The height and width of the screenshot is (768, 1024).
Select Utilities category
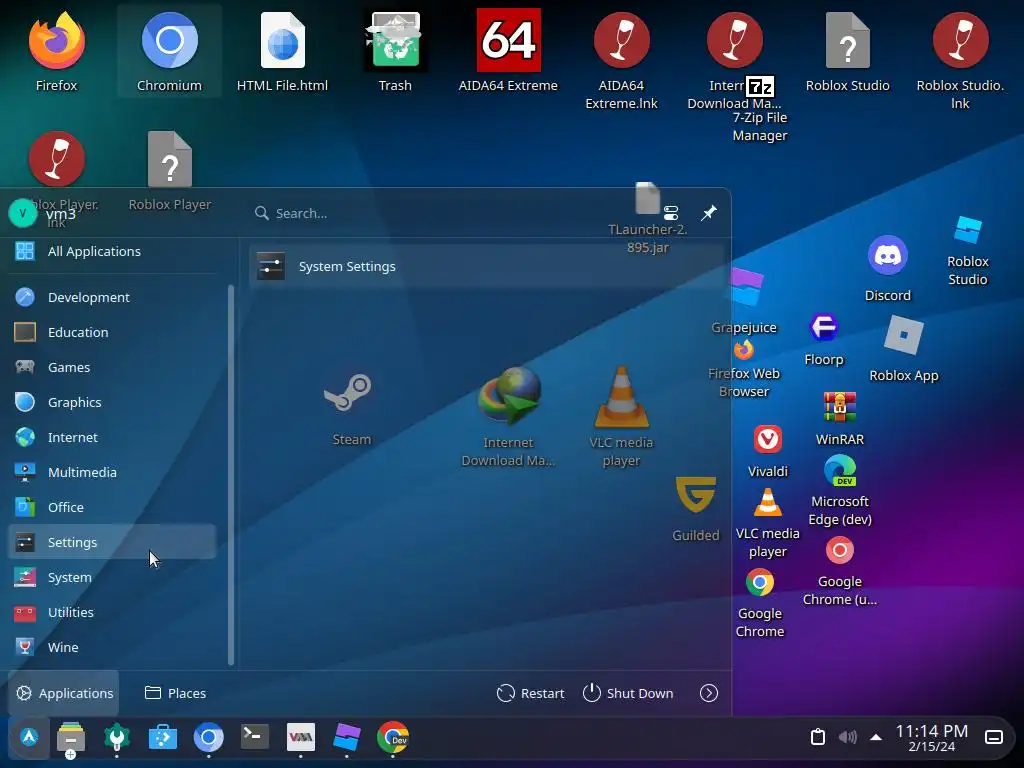tap(112, 612)
